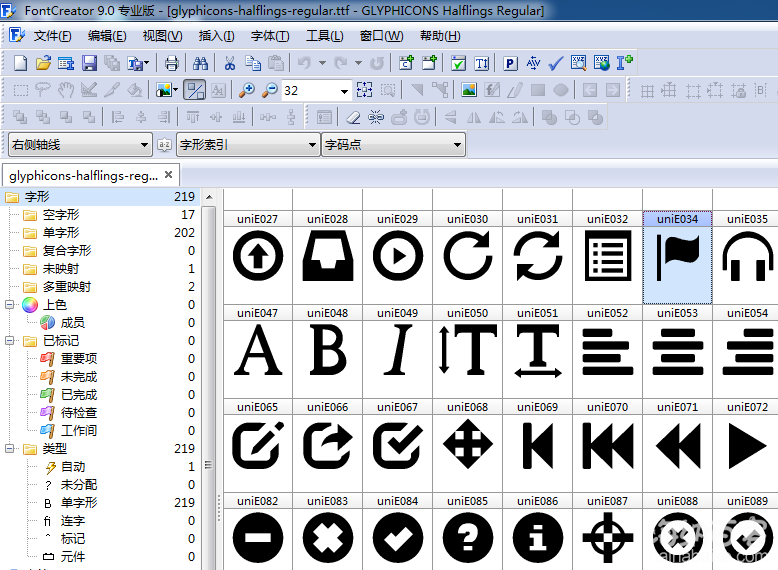Close the glyphicons-halflings-reg... tab
Viewport: 778px width, 570px height.
169,175
